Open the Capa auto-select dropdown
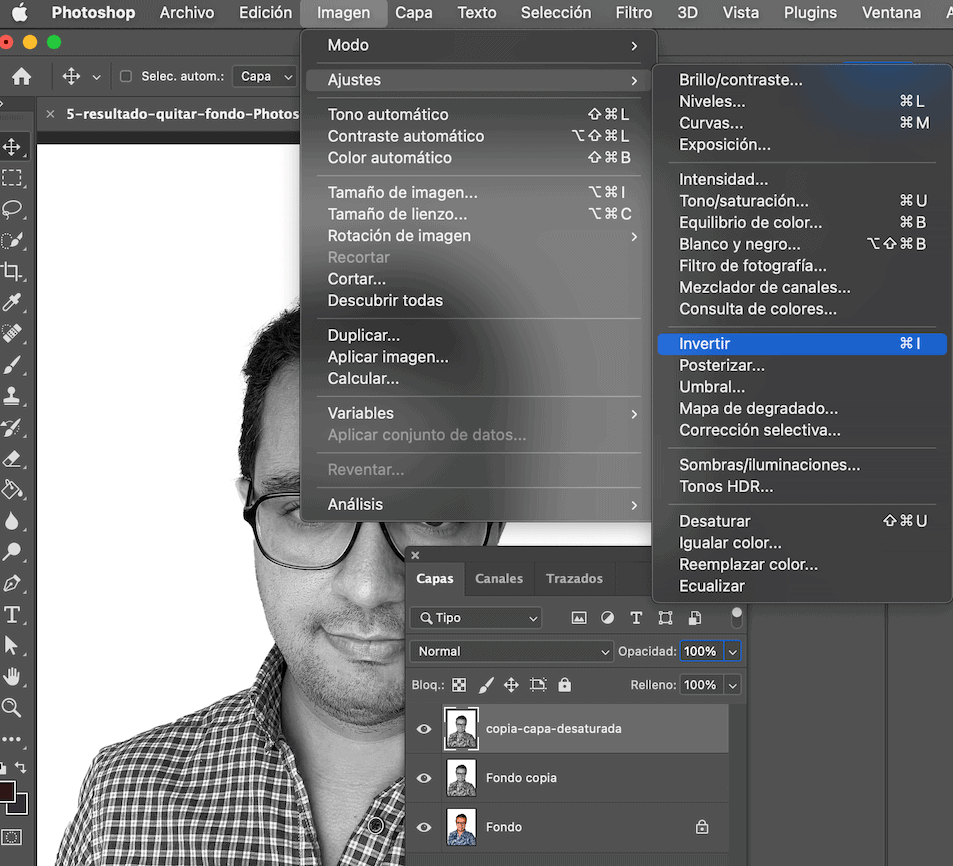 coord(266,77)
